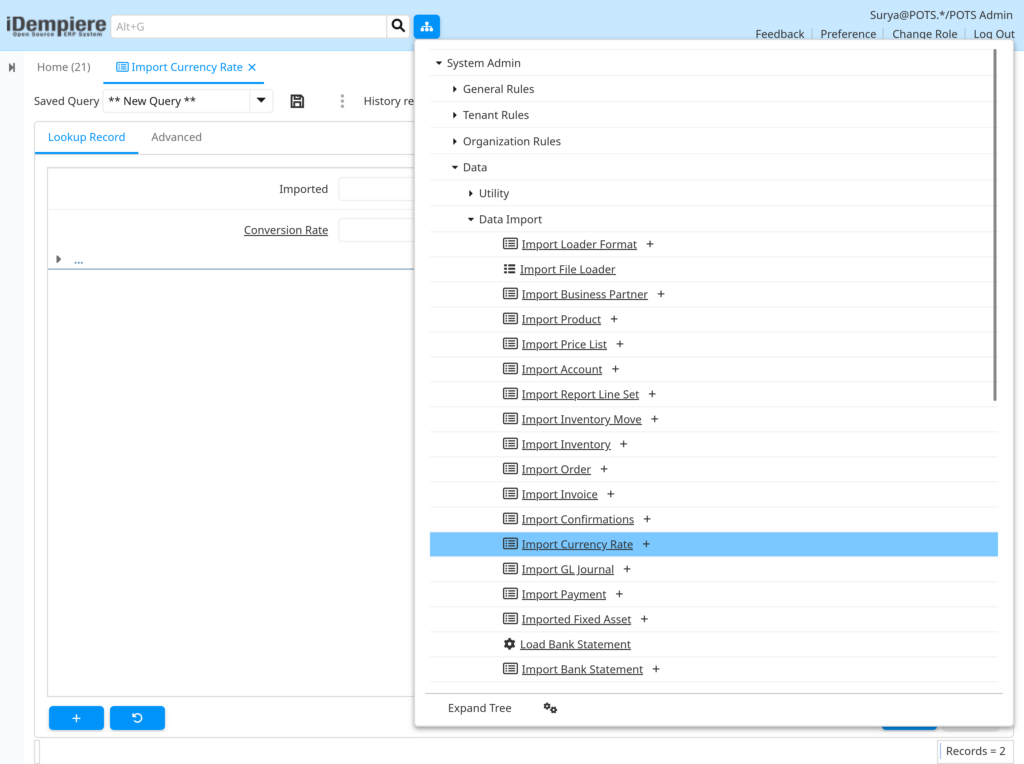
Task: Switch to the Advanced tab
Action: (x=176, y=137)
